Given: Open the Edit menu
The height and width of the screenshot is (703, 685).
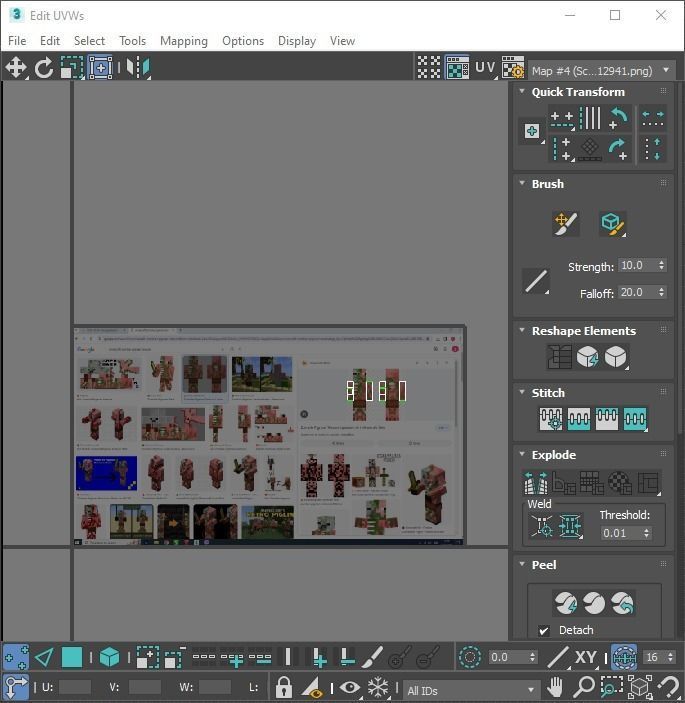Looking at the screenshot, I should (x=50, y=41).
